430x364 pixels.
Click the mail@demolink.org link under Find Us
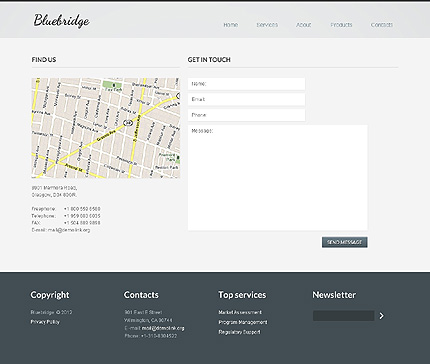pyautogui.click(x=69, y=230)
